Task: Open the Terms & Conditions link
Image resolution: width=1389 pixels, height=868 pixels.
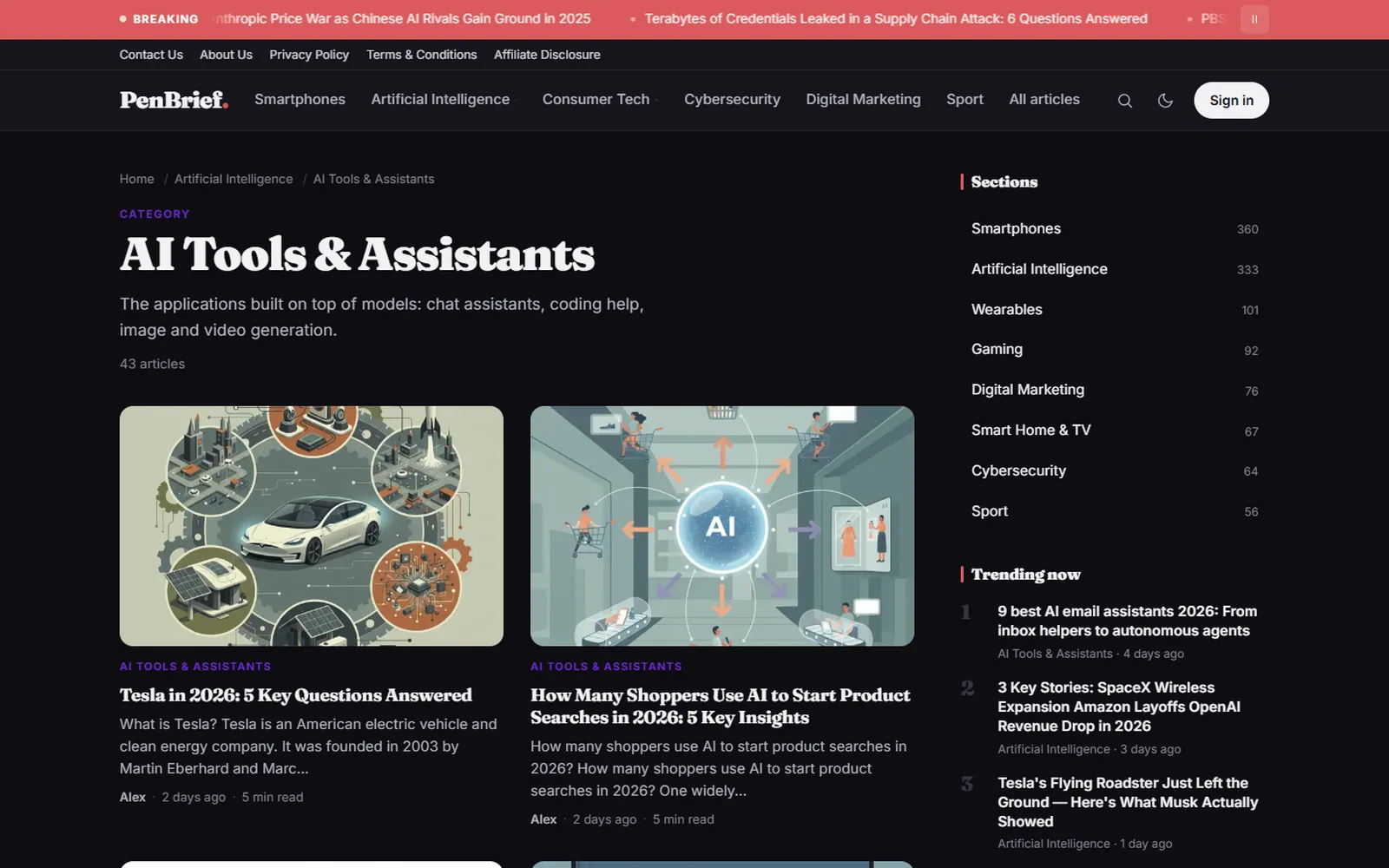Action: tap(421, 55)
